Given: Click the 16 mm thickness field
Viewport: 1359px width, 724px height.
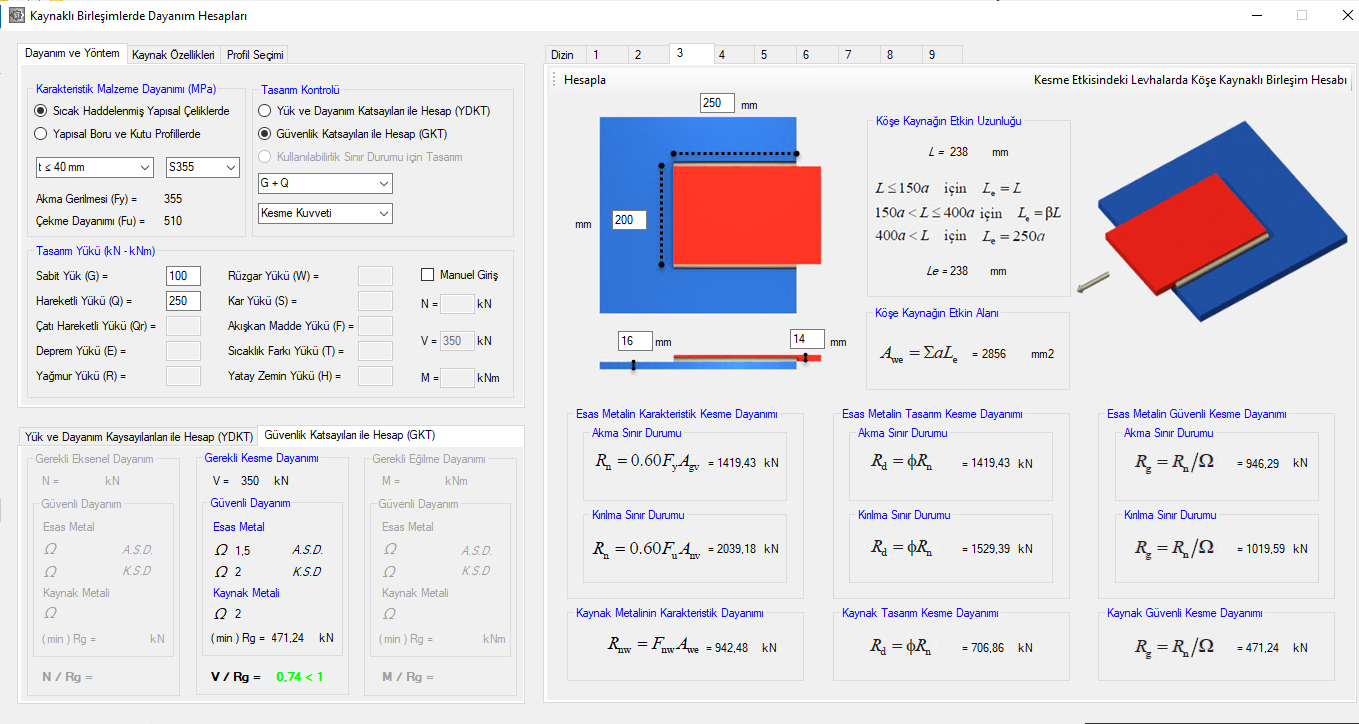Looking at the screenshot, I should [x=635, y=341].
